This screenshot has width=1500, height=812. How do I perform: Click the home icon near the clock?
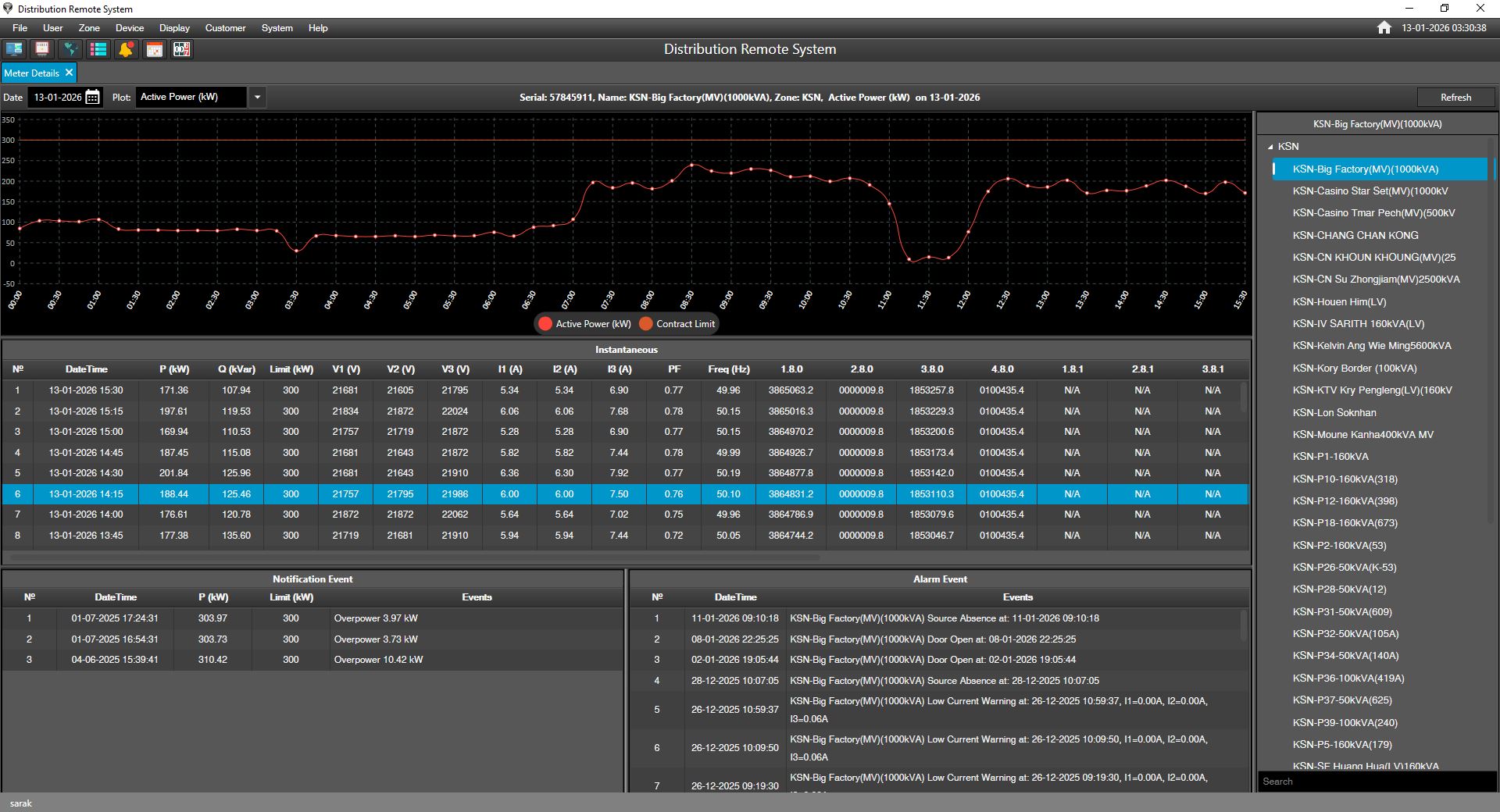1384,28
